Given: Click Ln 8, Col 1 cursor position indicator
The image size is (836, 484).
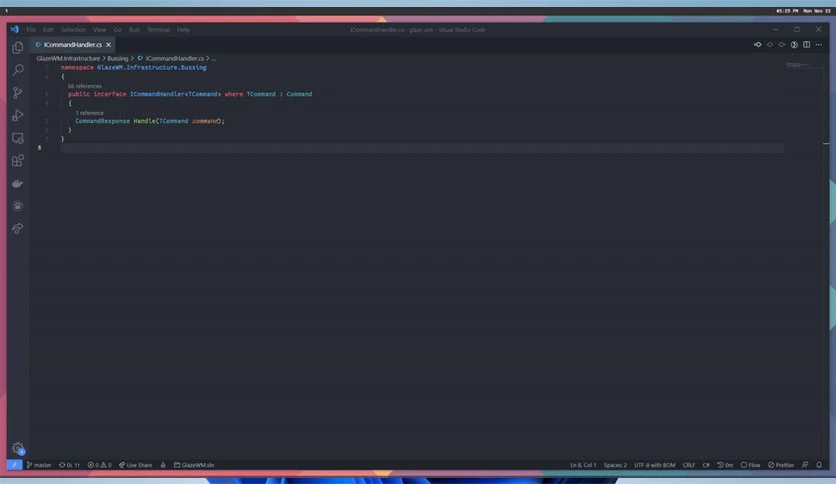Looking at the screenshot, I should click(x=583, y=465).
